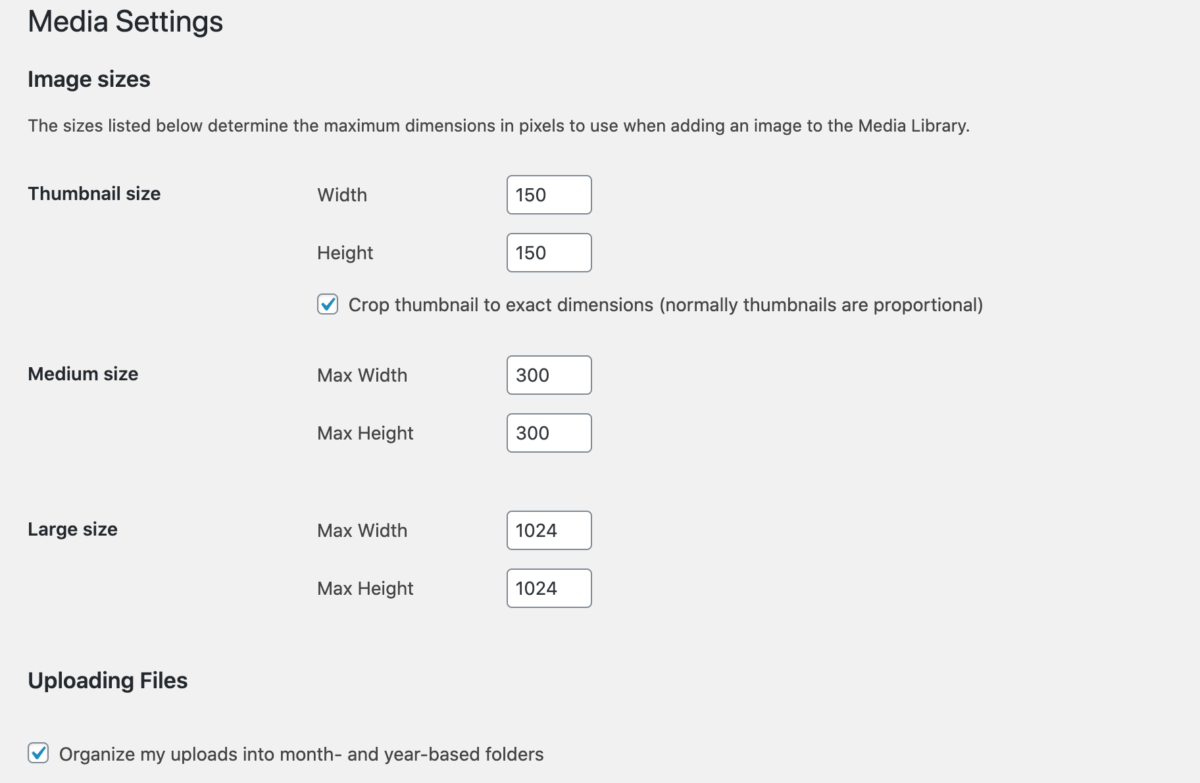Click the Max Width label under Medium size

[x=362, y=375]
